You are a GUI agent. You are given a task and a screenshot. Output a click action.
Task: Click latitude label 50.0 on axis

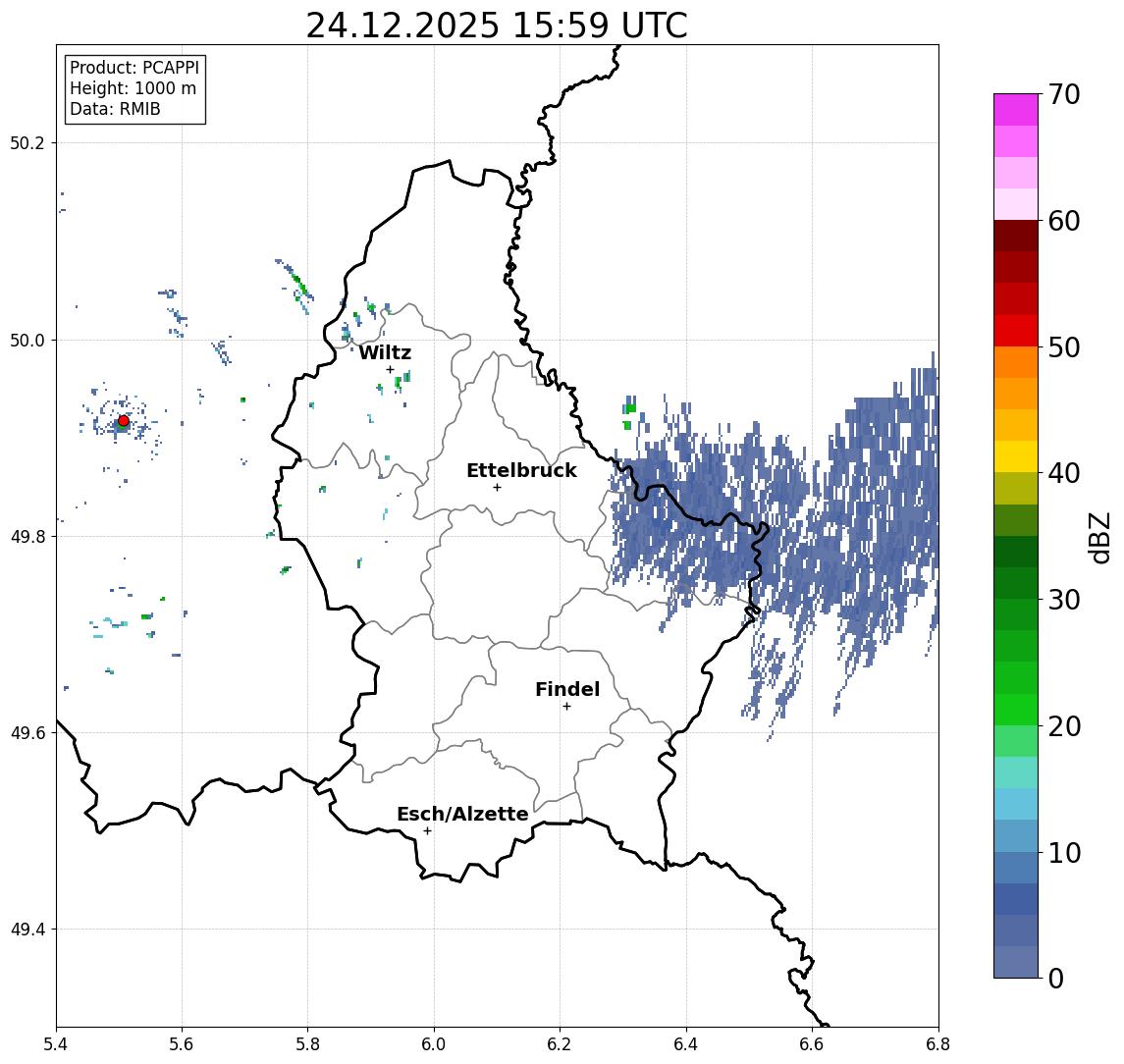click(x=27, y=340)
